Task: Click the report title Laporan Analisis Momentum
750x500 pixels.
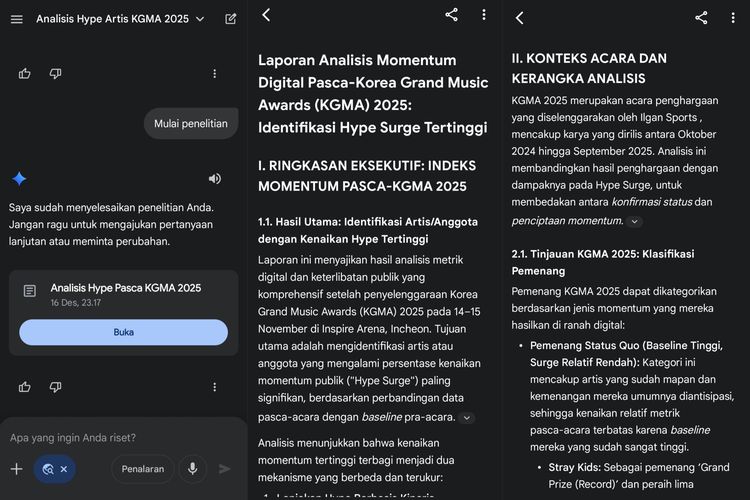Action: 373,94
